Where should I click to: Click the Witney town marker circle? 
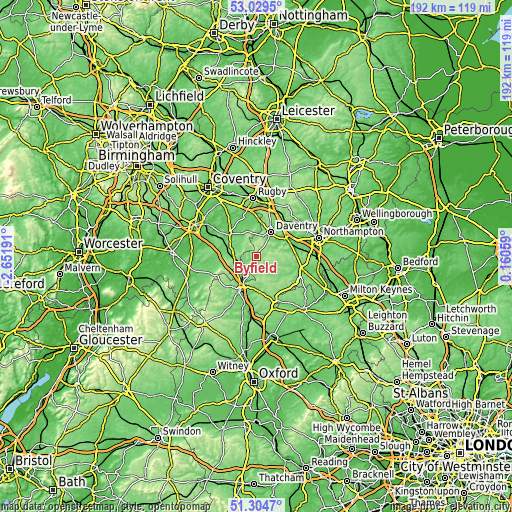click(213, 372)
